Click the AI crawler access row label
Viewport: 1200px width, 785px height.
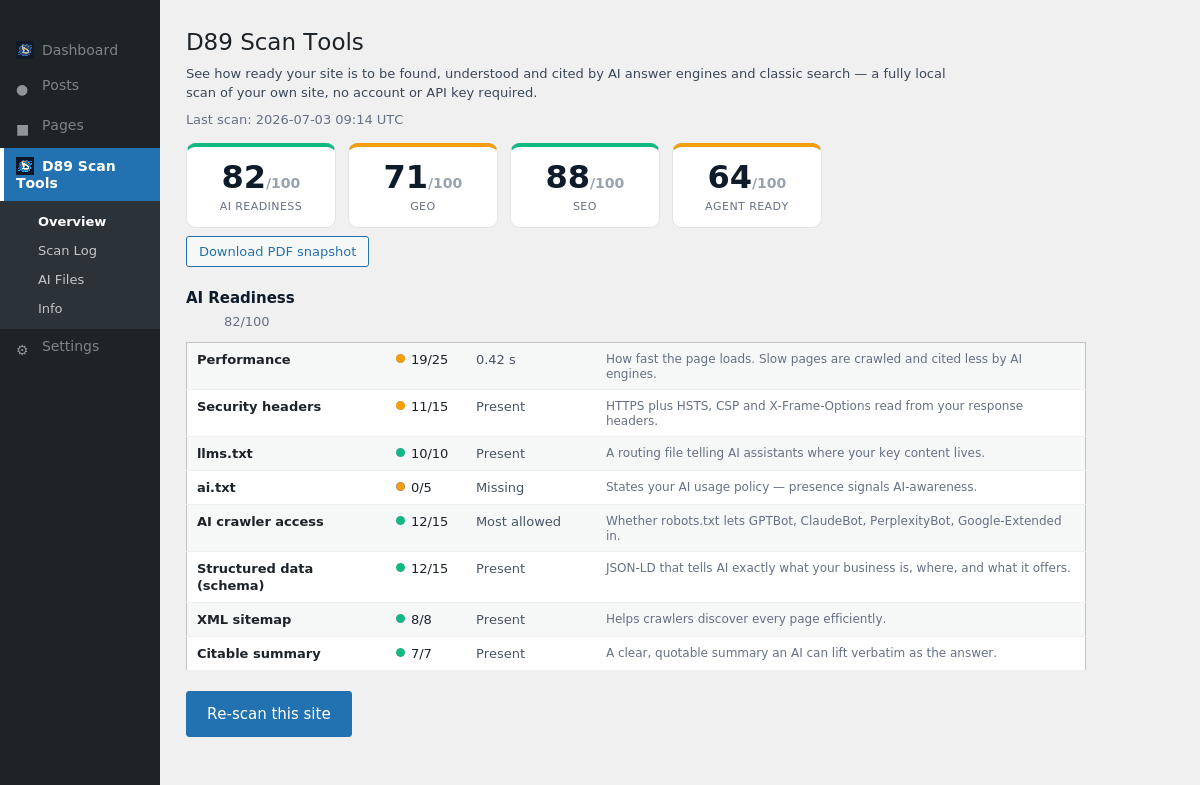point(260,522)
